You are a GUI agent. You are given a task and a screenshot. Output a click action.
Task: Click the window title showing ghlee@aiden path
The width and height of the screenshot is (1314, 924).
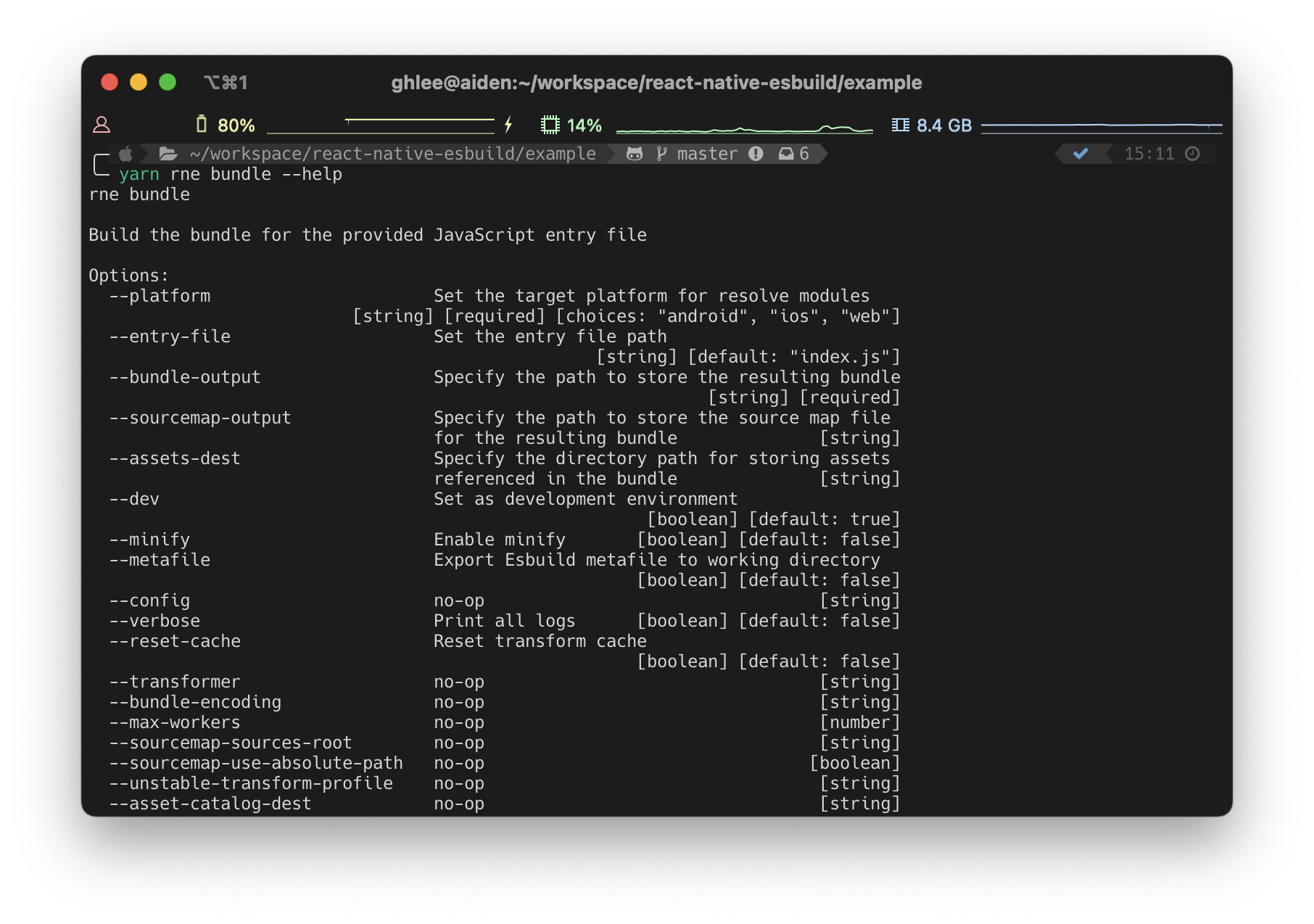(656, 82)
